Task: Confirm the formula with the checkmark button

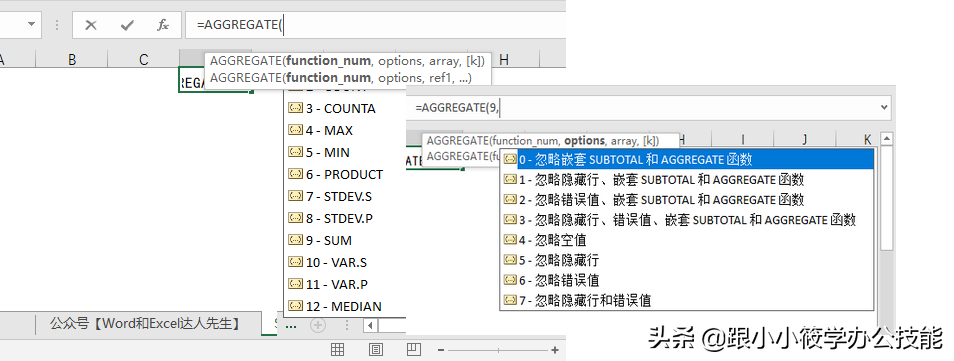Action: coord(127,25)
